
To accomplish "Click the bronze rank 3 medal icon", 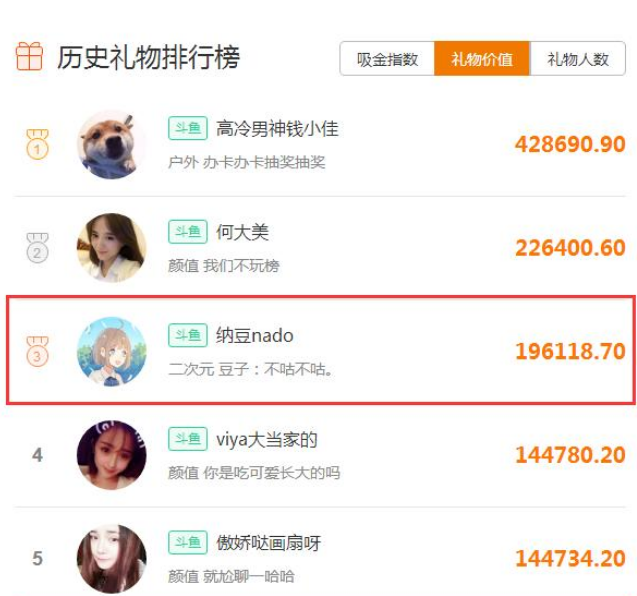I will (x=37, y=351).
